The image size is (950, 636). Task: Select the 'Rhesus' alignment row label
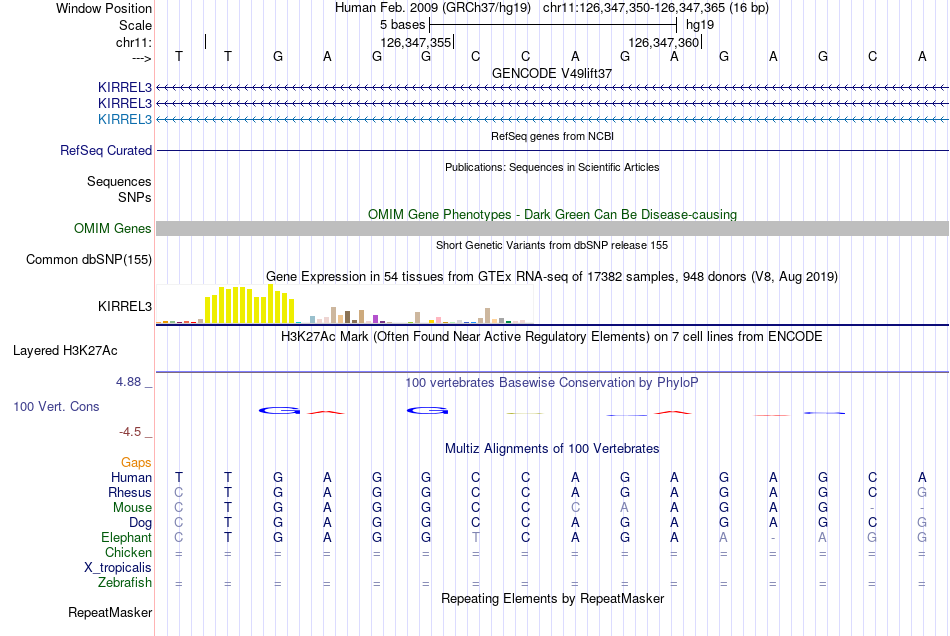click(130, 492)
